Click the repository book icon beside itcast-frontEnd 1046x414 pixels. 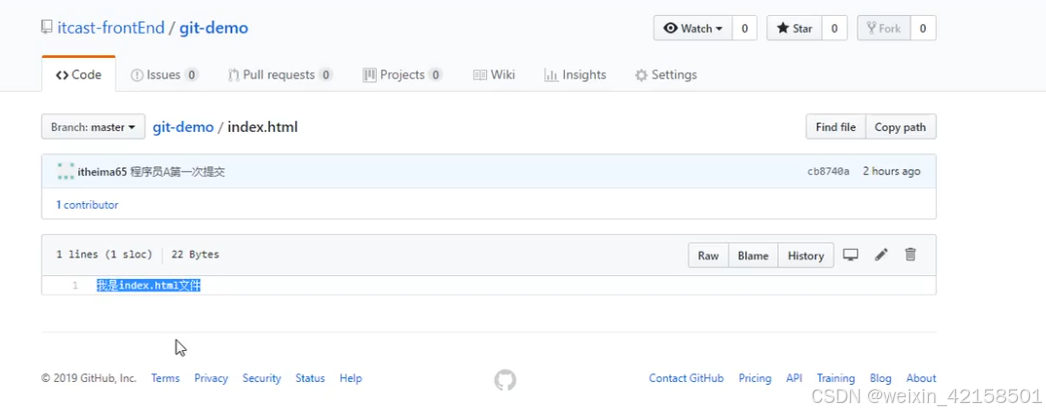(x=47, y=27)
